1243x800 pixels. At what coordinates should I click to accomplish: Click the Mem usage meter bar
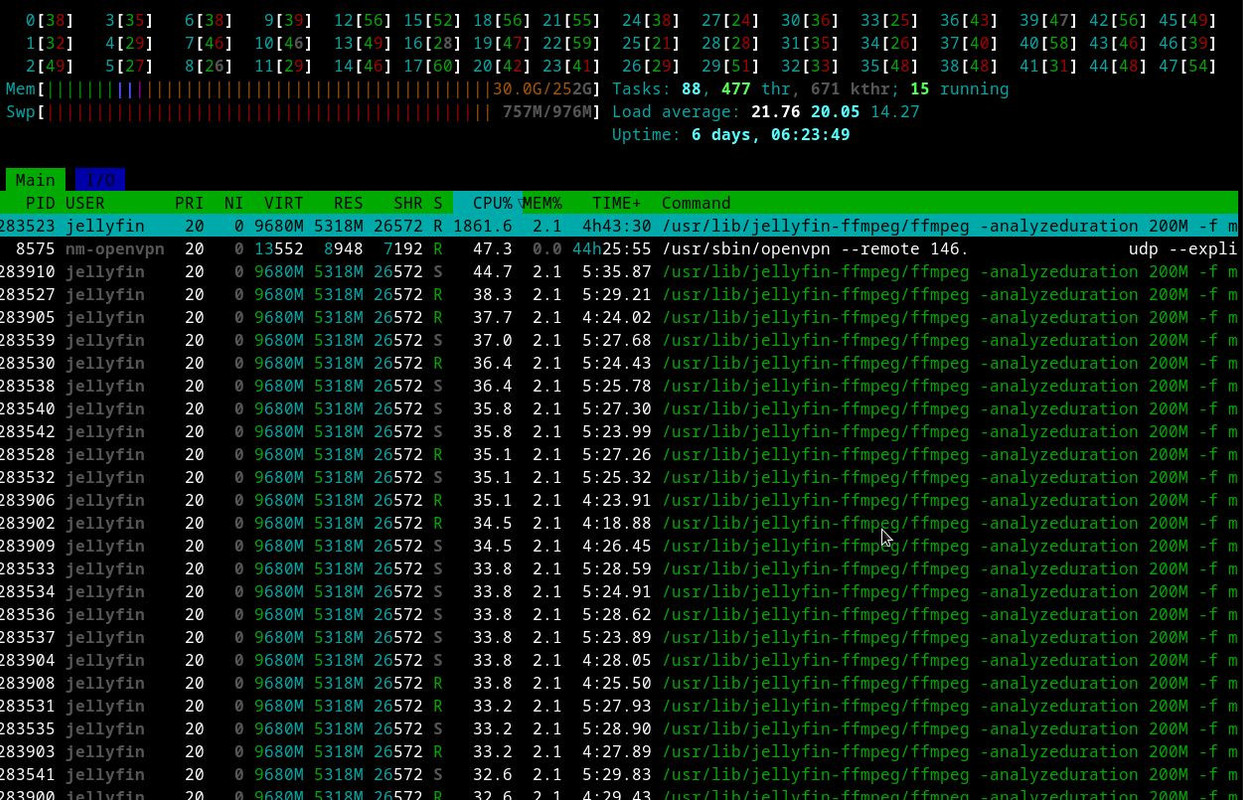[303, 89]
